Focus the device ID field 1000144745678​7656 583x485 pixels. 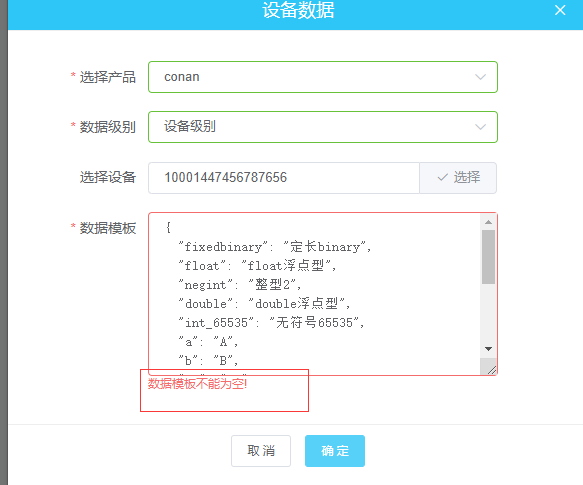(x=284, y=178)
